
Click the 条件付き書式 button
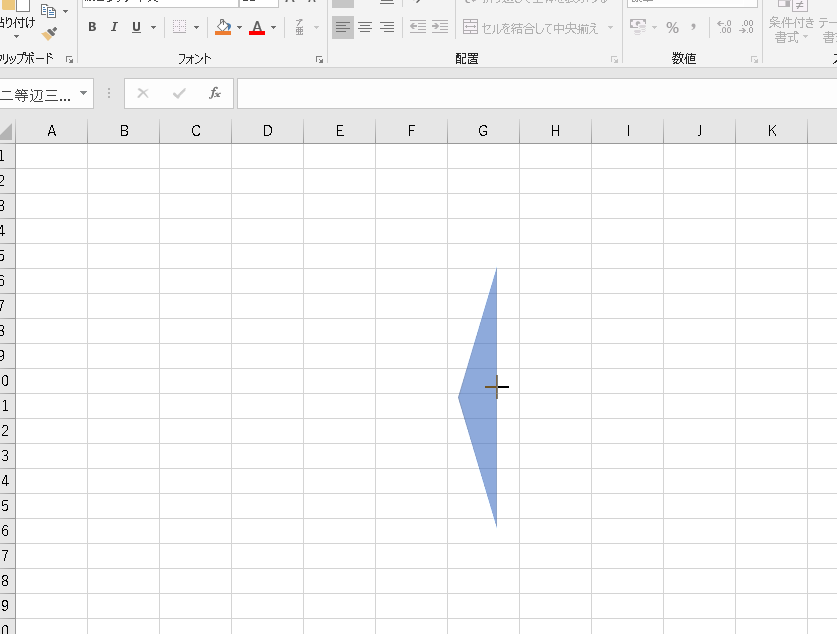tap(793, 27)
